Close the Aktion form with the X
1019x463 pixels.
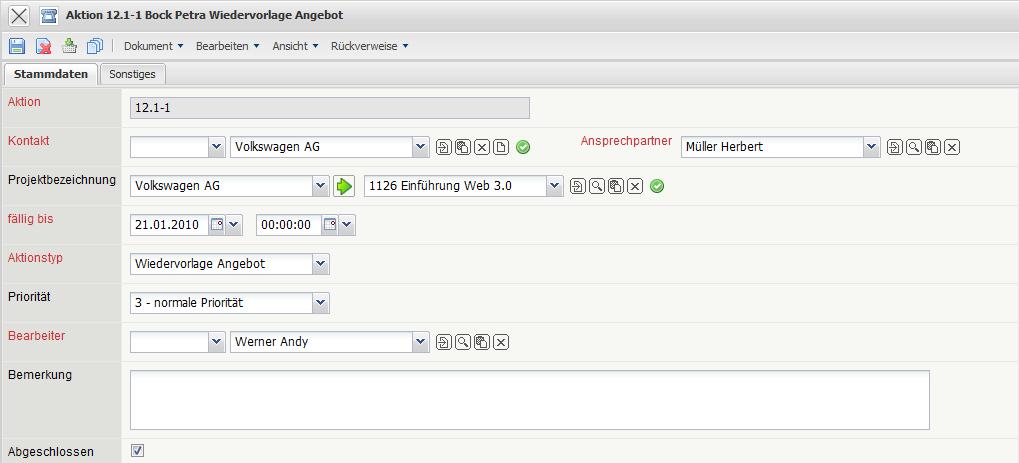pos(19,15)
